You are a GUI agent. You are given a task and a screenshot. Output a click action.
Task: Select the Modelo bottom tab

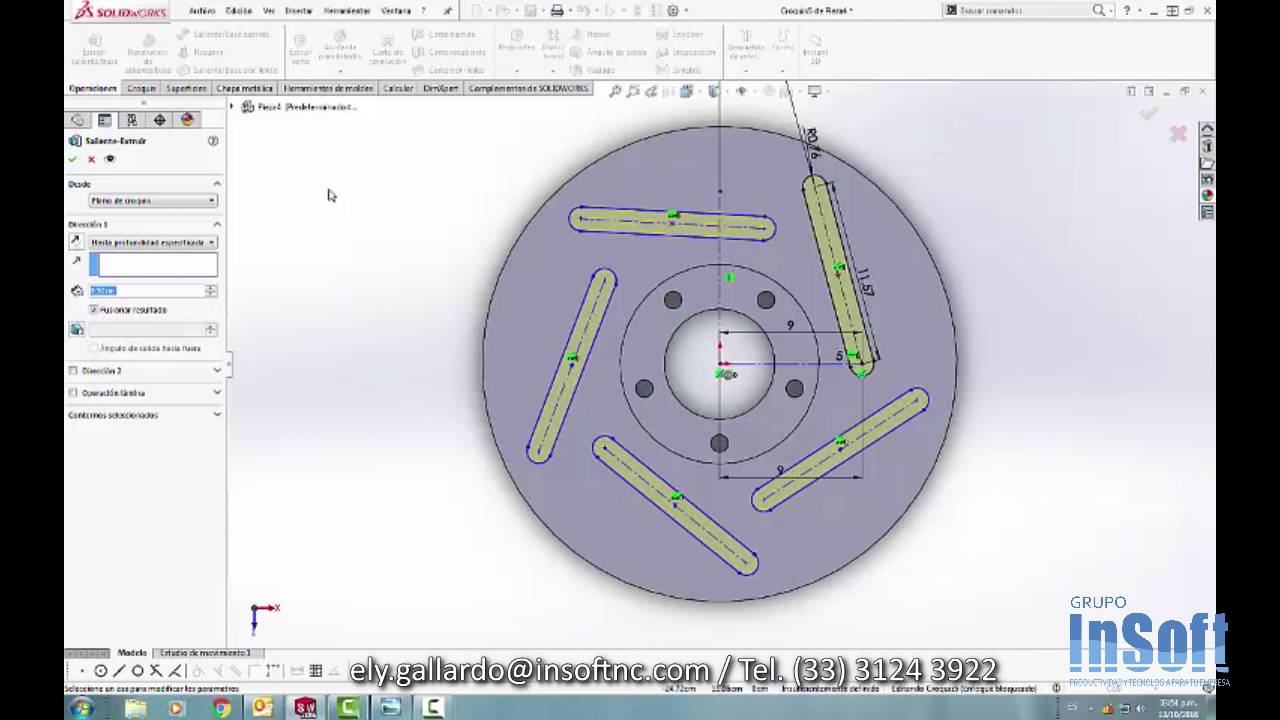132,653
